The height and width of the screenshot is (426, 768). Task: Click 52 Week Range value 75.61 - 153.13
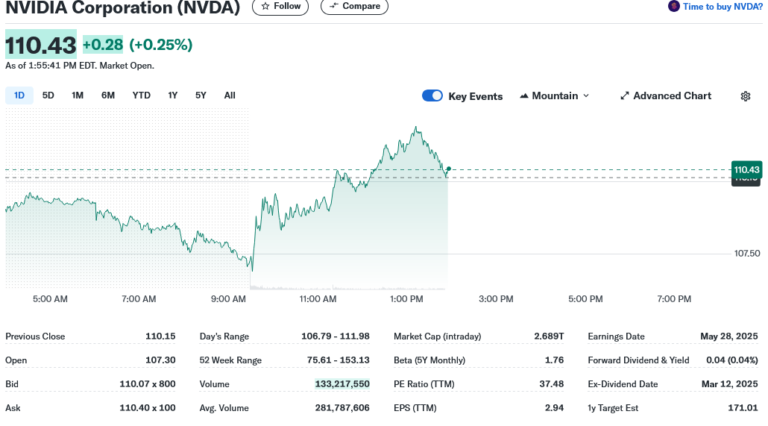pos(338,360)
